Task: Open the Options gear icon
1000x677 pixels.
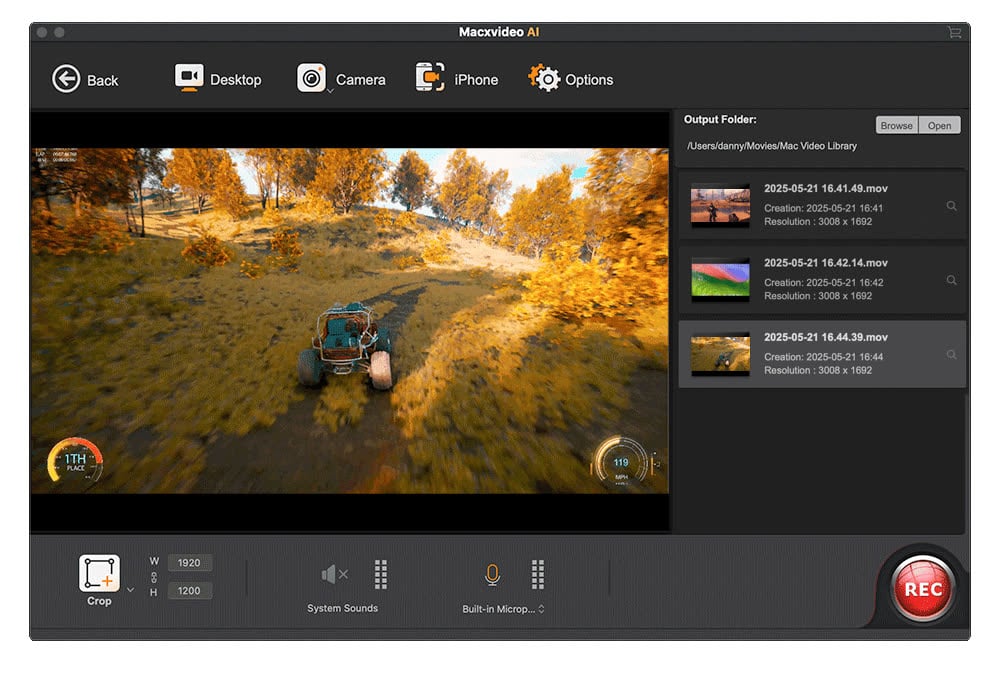Action: [543, 78]
